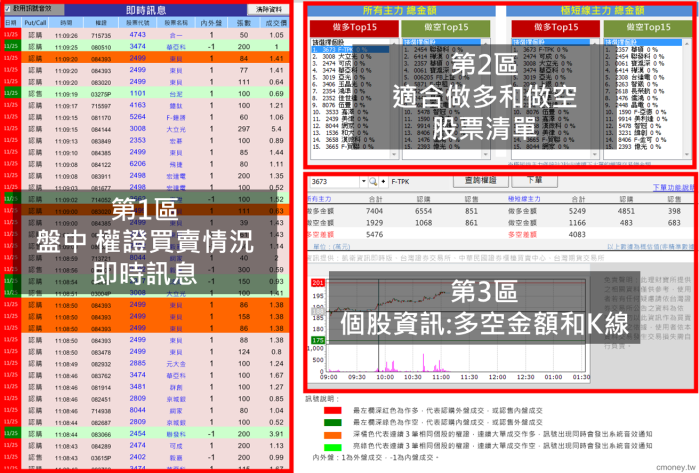Click the 5476 多空差額 value

(374, 234)
